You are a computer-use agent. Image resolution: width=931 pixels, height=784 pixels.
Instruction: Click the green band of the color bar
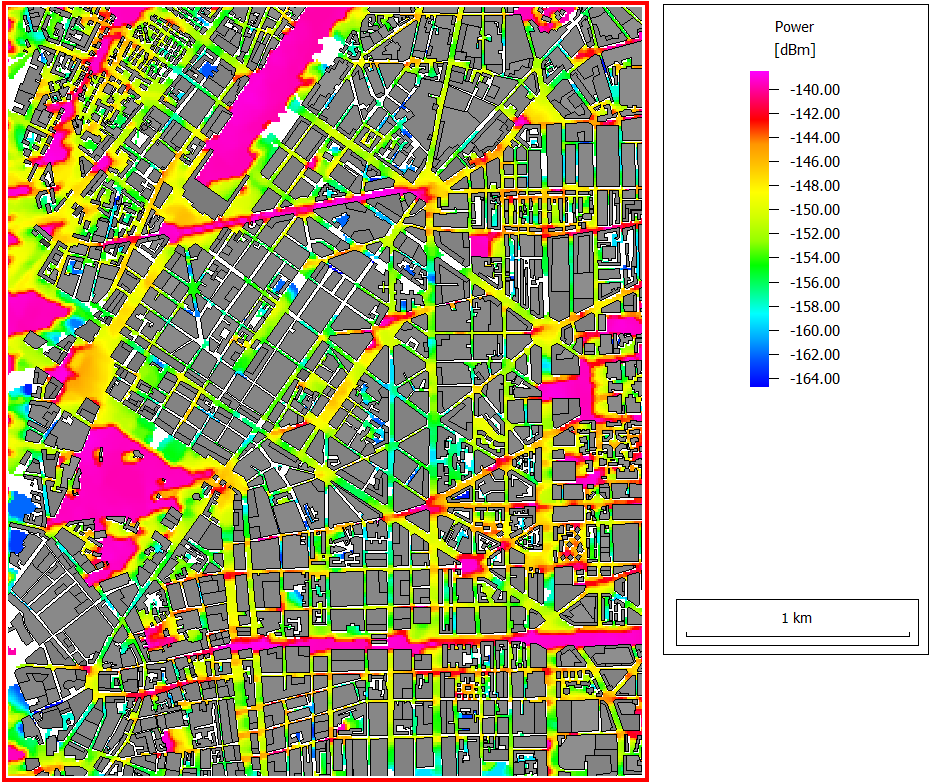click(760, 250)
